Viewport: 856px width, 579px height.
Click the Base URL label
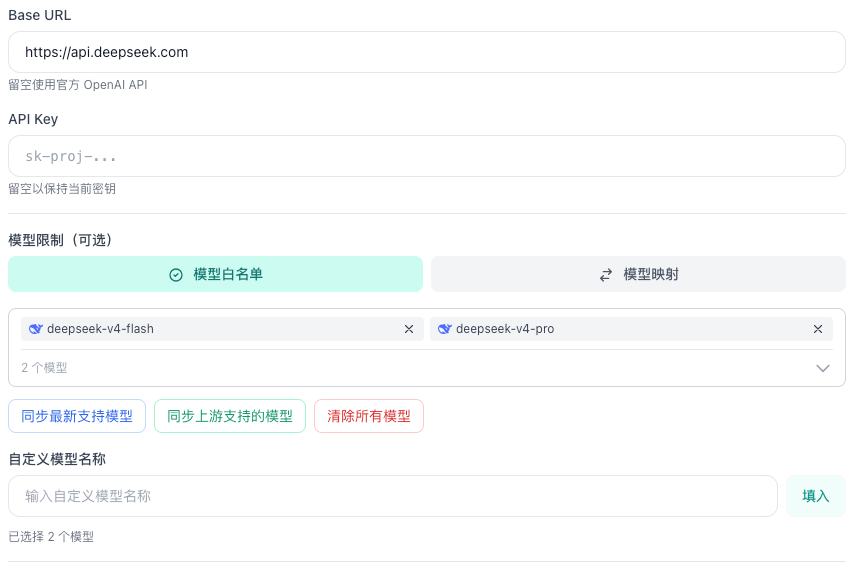tap(39, 15)
